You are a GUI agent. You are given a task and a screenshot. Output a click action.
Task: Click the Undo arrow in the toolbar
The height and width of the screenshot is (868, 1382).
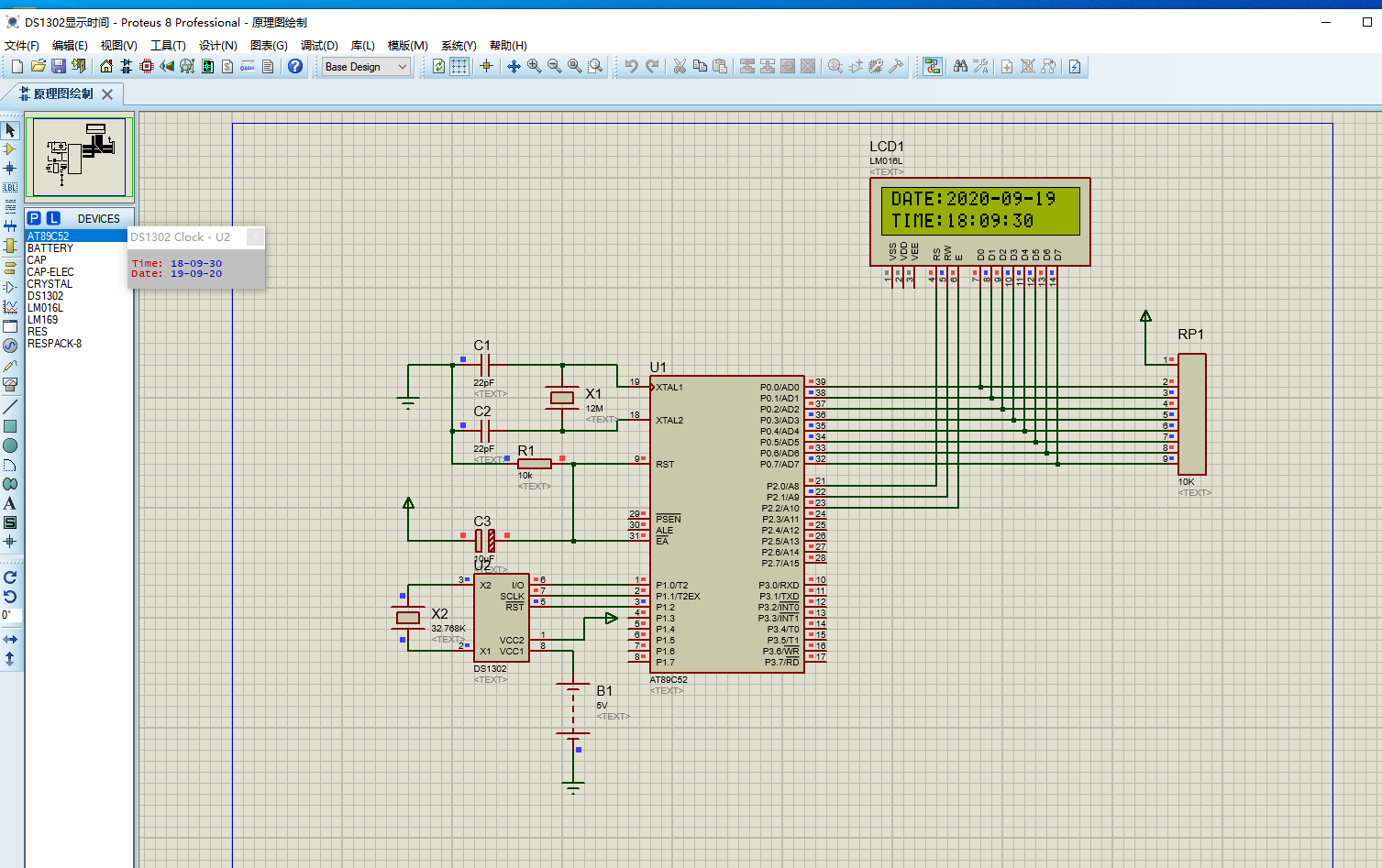[x=631, y=66]
